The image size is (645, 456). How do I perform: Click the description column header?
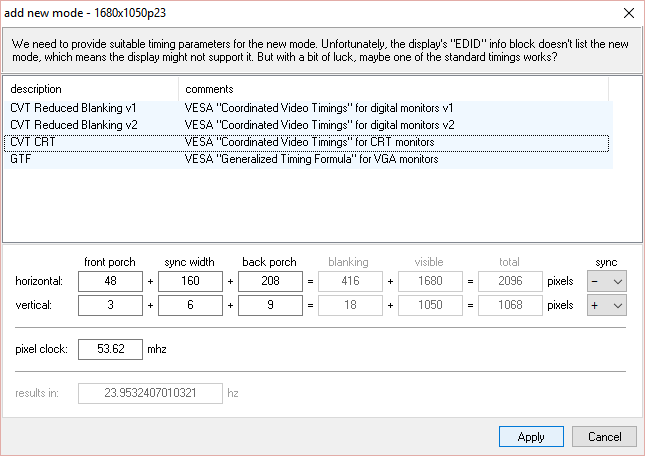coord(91,89)
